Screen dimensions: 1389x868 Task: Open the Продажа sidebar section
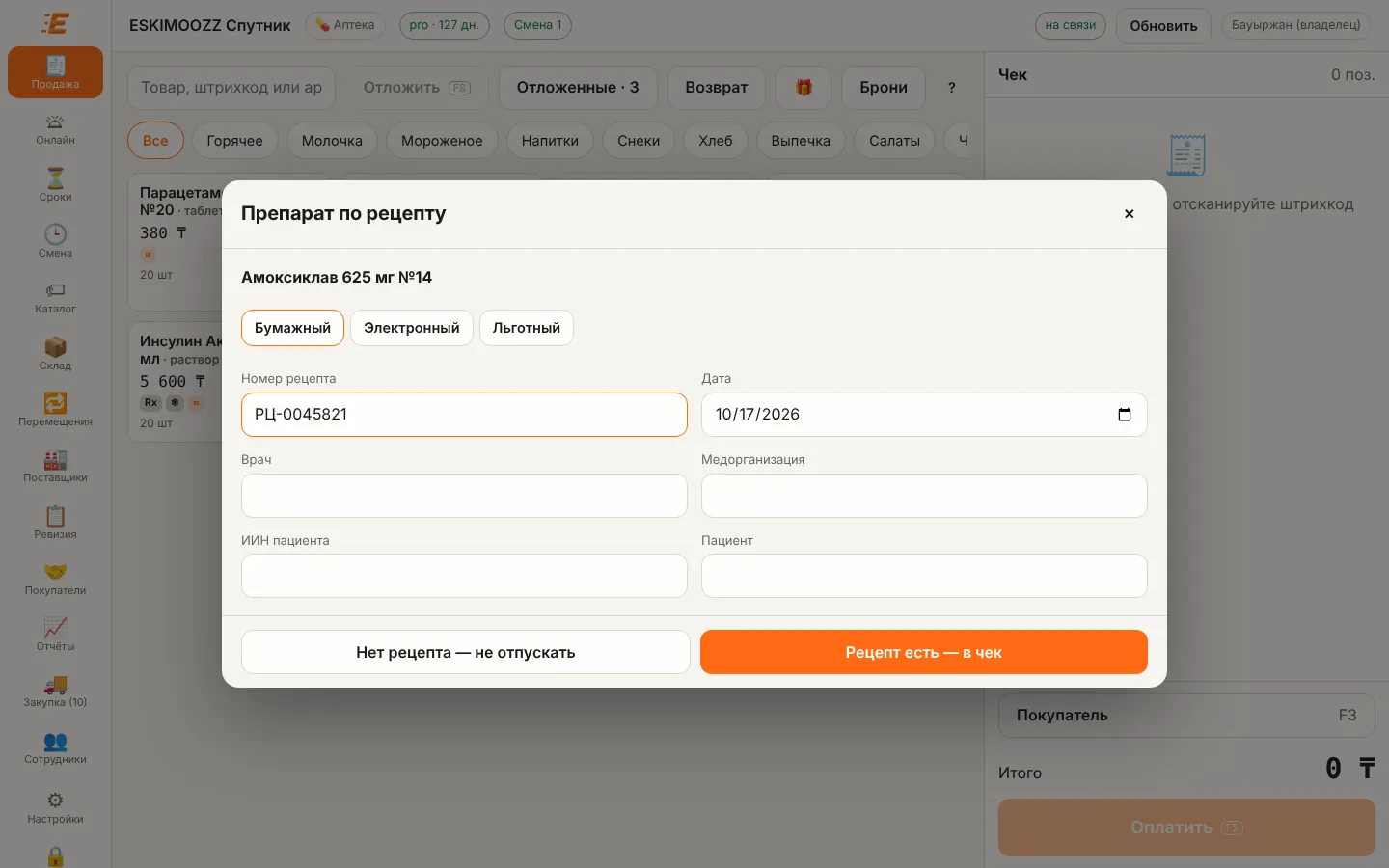[55, 72]
